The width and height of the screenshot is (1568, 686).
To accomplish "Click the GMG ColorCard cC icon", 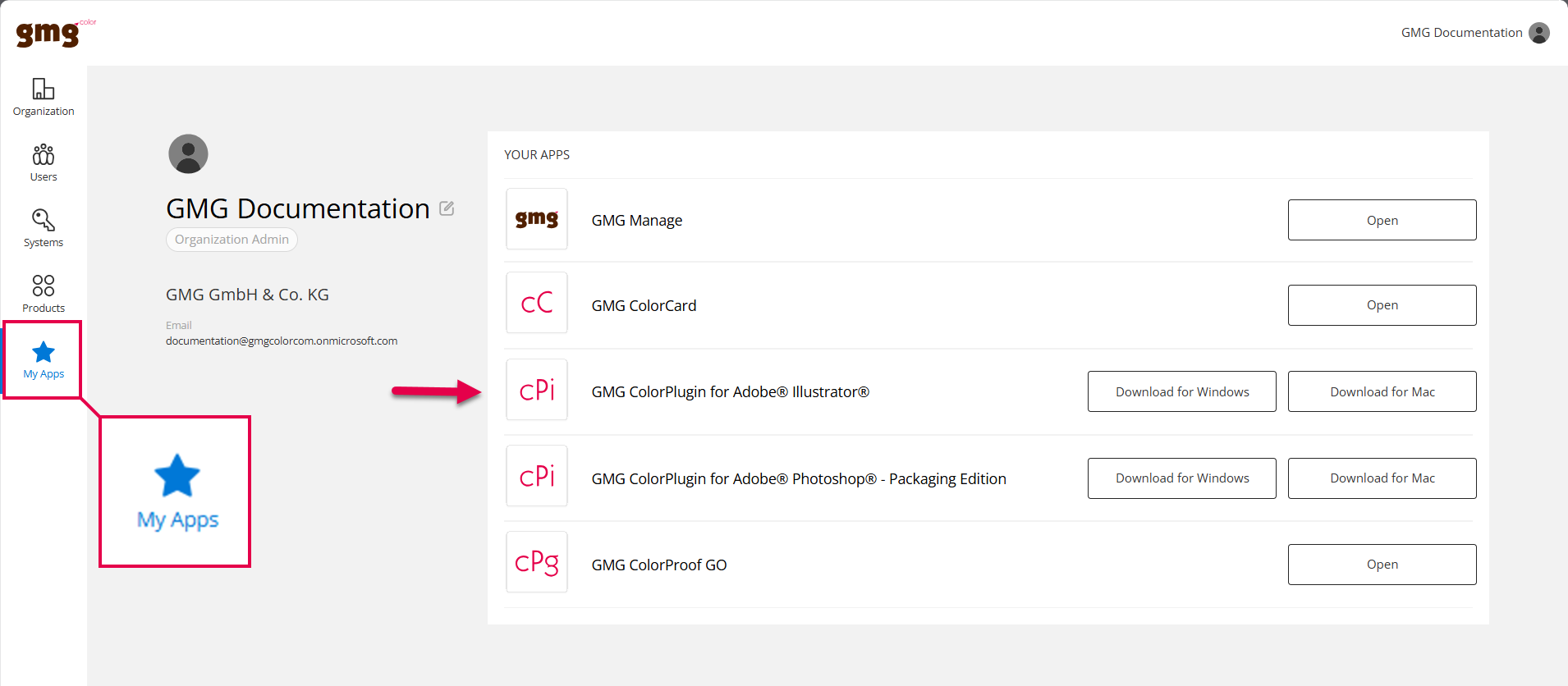I will click(537, 303).
